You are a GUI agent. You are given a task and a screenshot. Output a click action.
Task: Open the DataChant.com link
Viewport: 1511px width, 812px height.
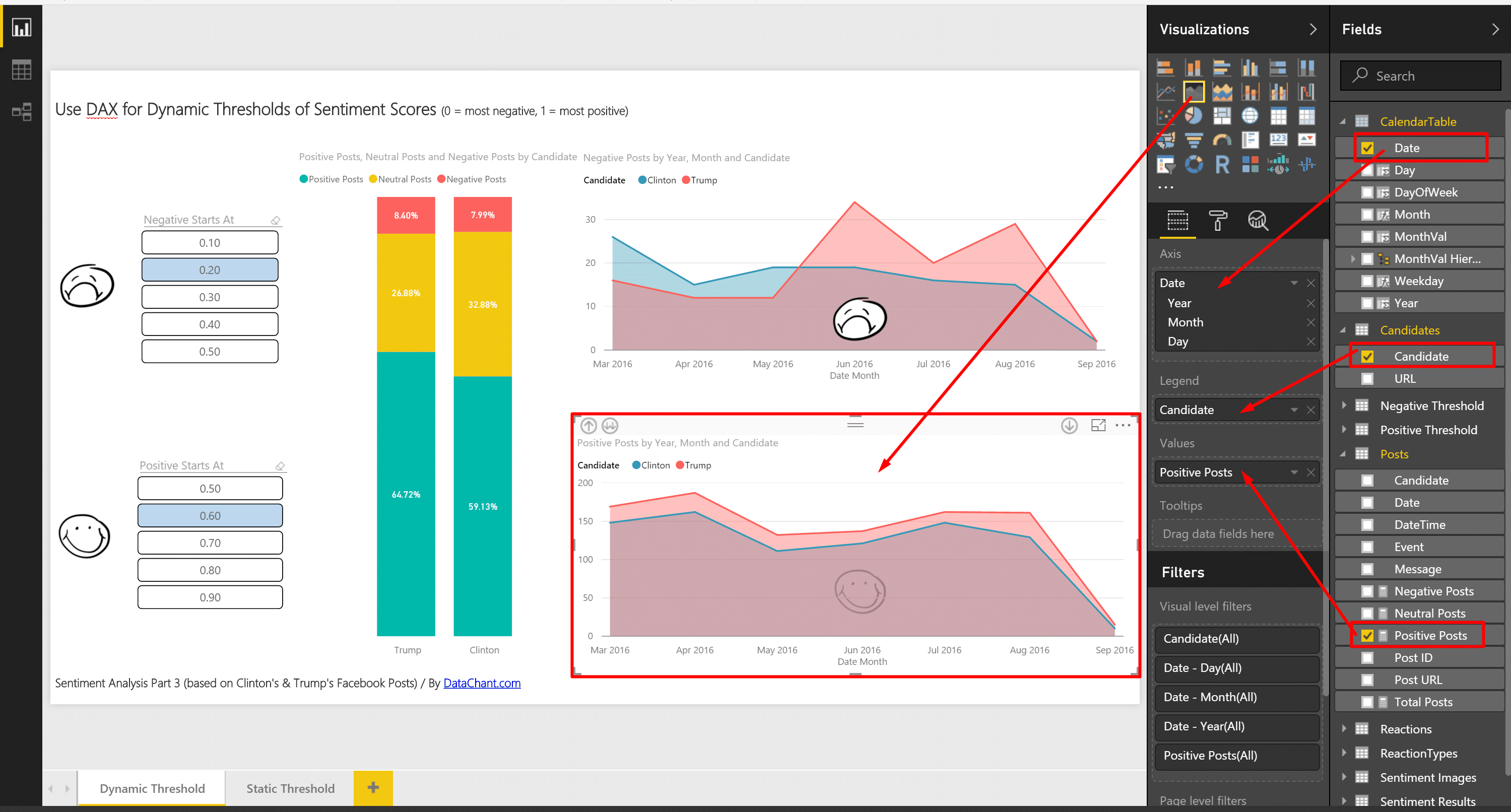[482, 683]
